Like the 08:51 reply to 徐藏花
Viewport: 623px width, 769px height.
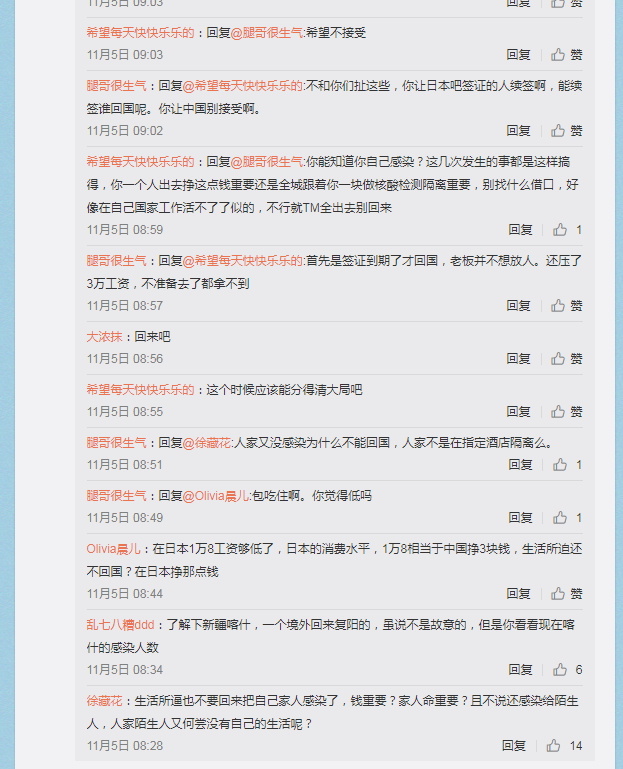click(567, 464)
